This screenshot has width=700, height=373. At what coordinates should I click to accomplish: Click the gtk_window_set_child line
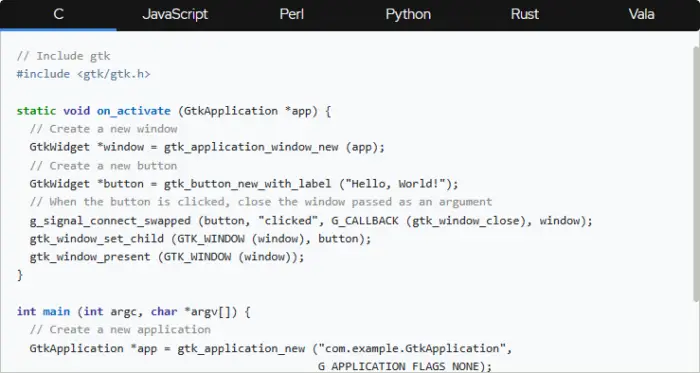200,239
